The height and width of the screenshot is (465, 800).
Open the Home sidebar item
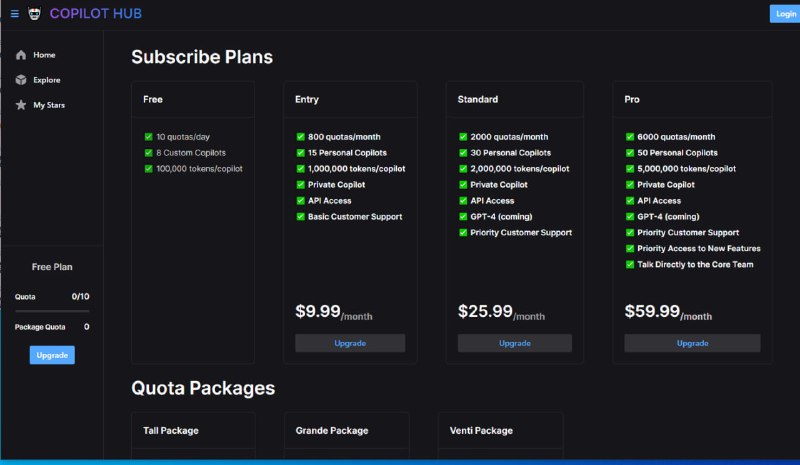pyautogui.click(x=44, y=55)
